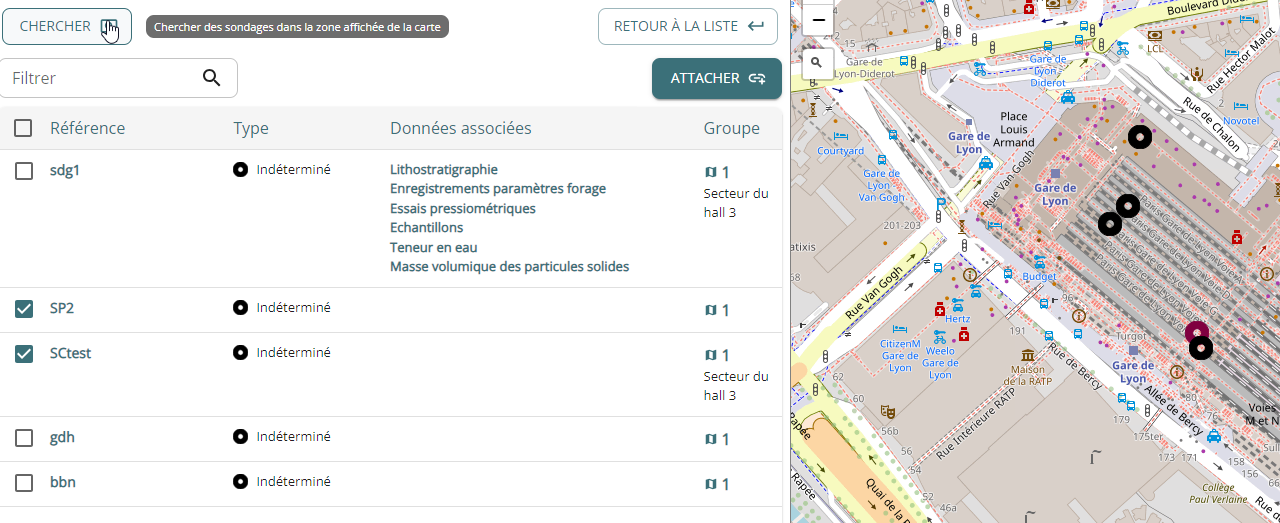Click the borehole type icon for SP2
The height and width of the screenshot is (523, 1280).
(240, 308)
